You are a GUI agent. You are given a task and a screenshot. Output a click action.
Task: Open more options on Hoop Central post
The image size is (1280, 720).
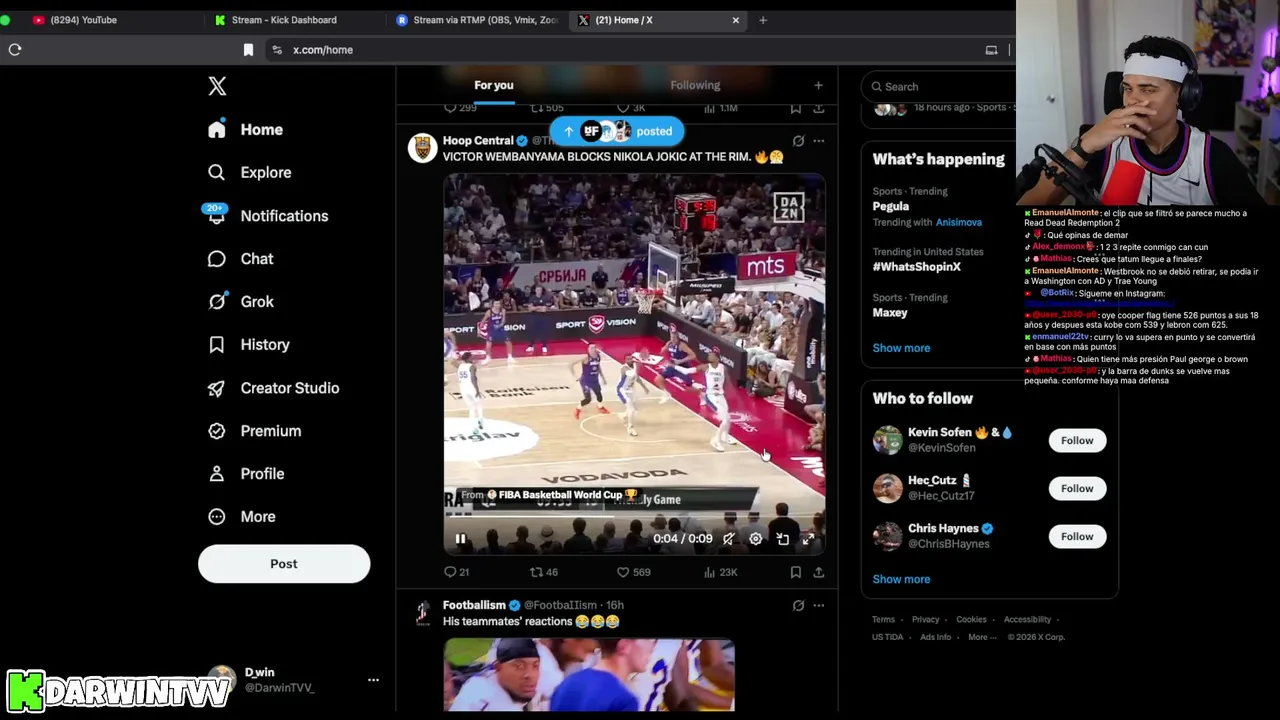pyautogui.click(x=818, y=141)
